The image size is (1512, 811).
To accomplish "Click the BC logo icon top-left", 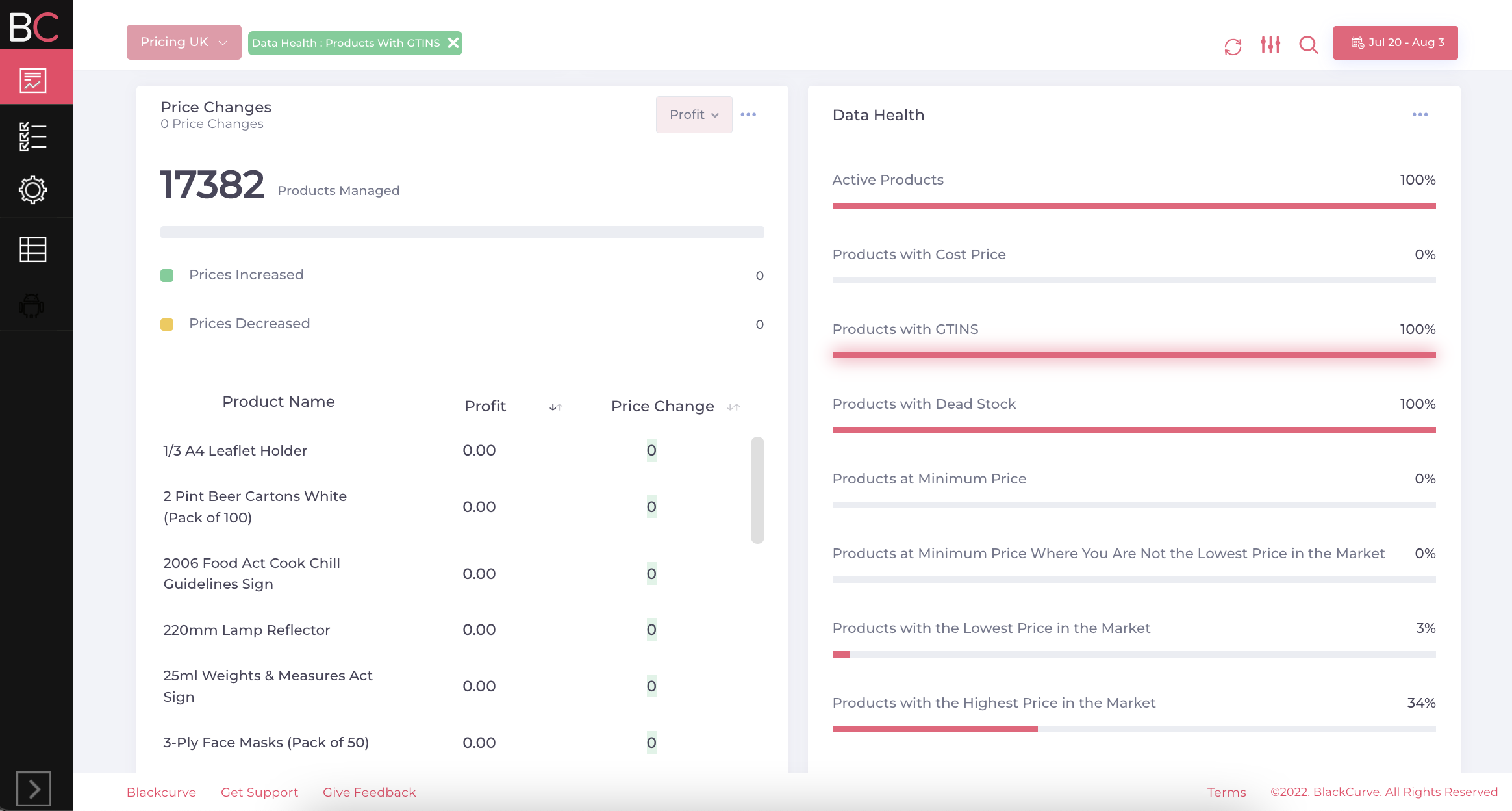I will coord(33,26).
